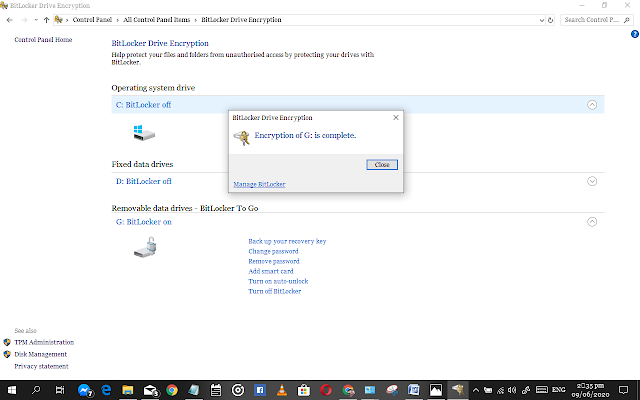The height and width of the screenshot is (400, 640).
Task: Collapse the G: BitLocker on section
Action: pos(592,222)
